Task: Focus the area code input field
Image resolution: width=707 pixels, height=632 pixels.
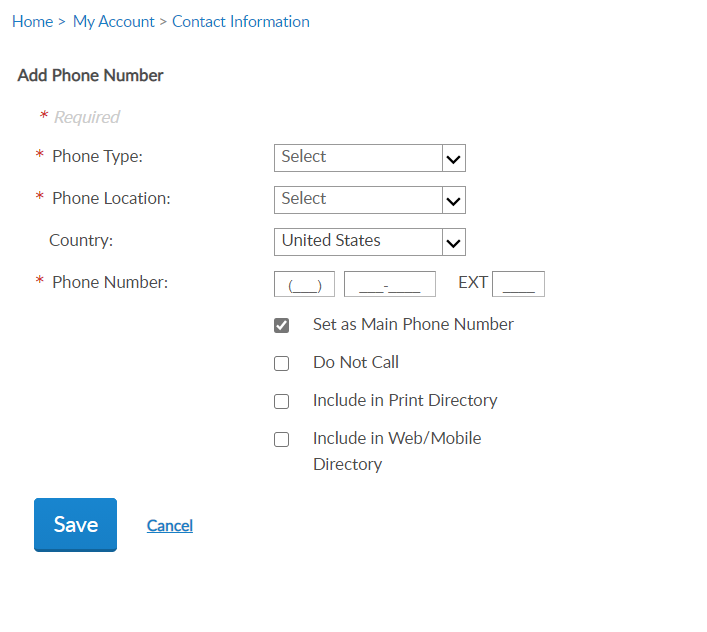Action: click(304, 284)
